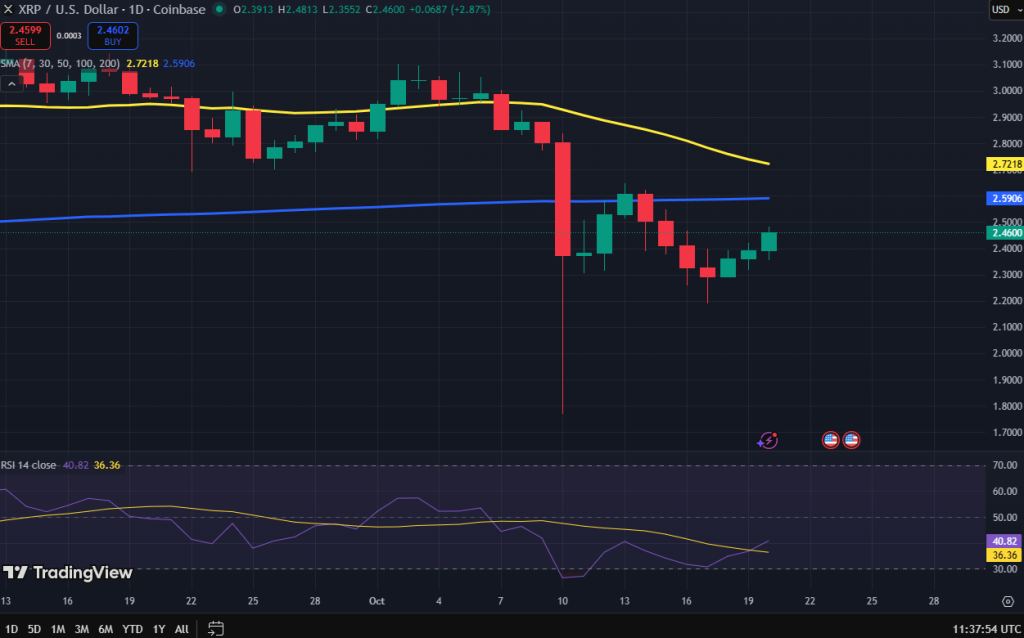1024x638 pixels.
Task: Select the RSI 14 close legend
Action: coord(29,465)
